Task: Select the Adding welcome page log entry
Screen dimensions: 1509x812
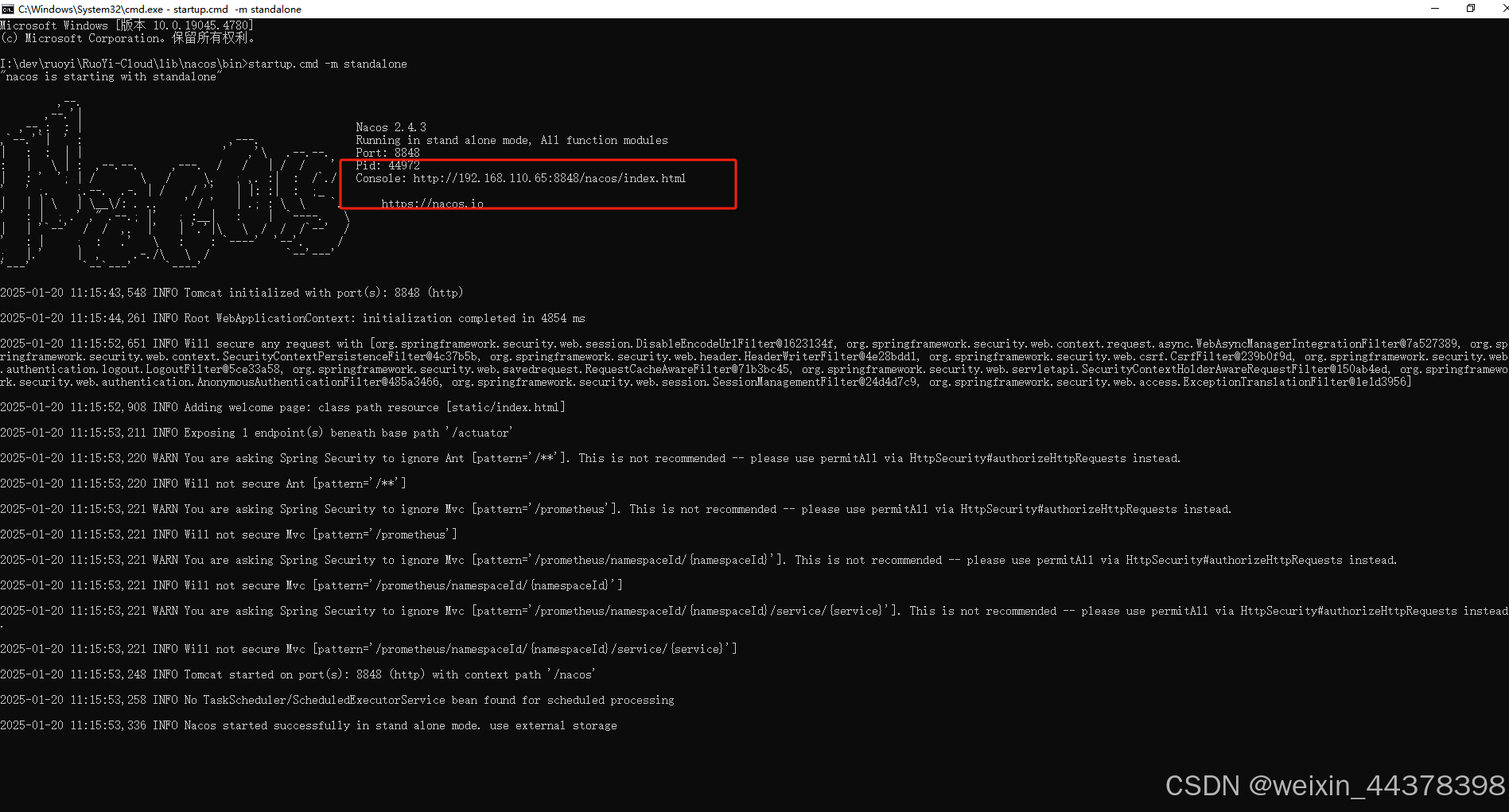Action: (x=282, y=406)
